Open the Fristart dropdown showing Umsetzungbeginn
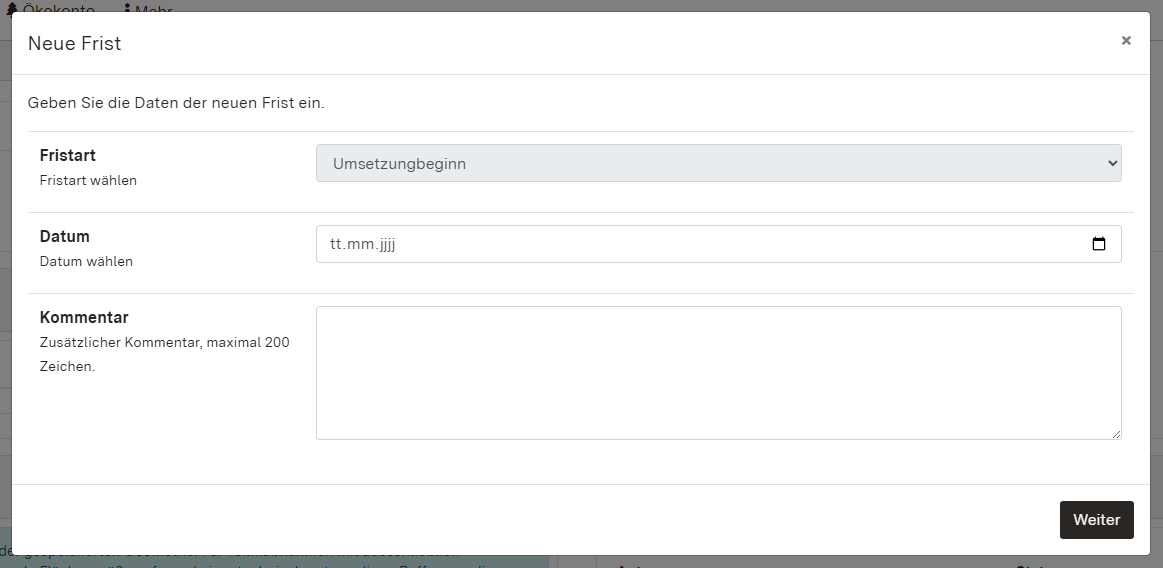 700,163
